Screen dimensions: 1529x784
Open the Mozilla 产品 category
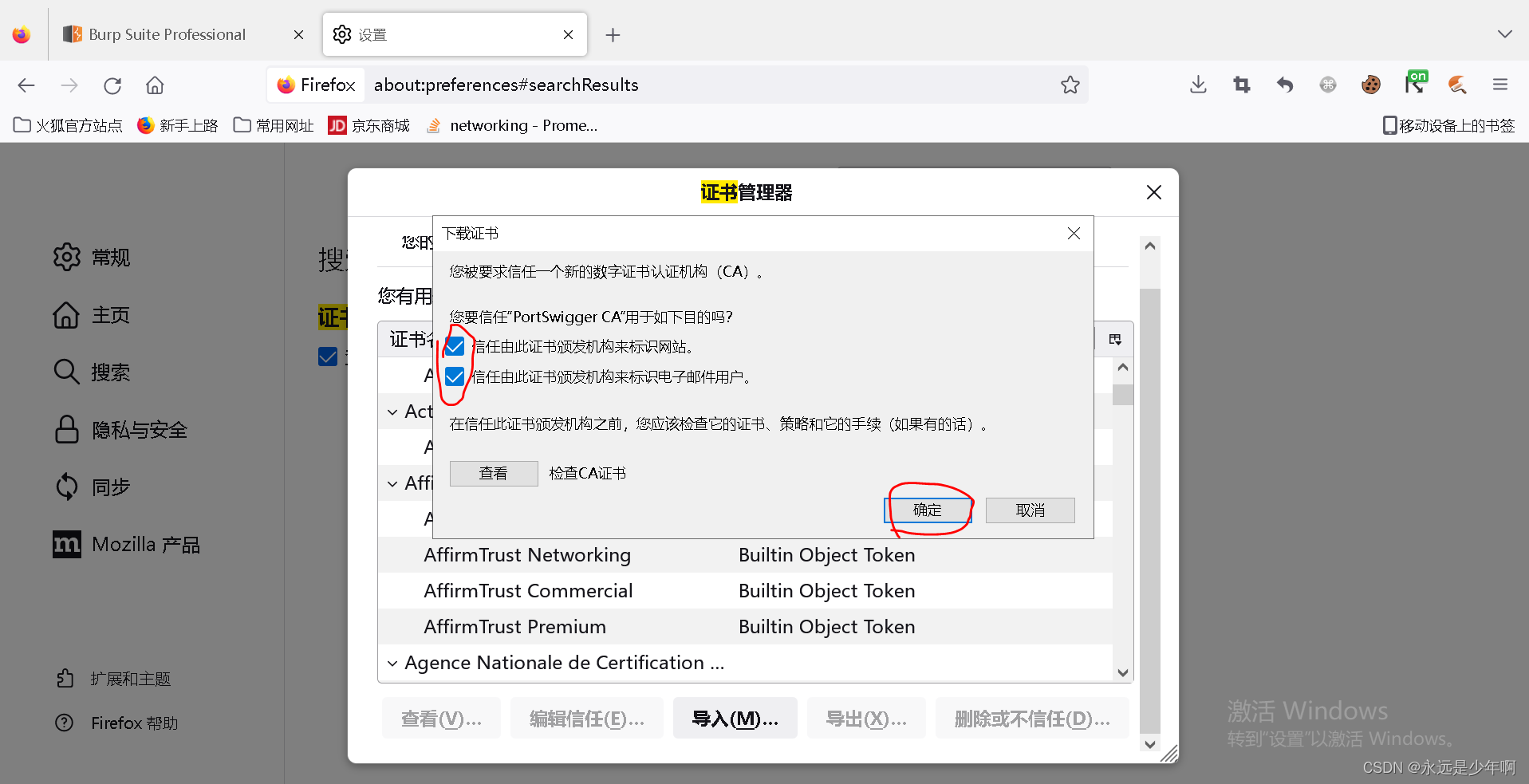(126, 545)
